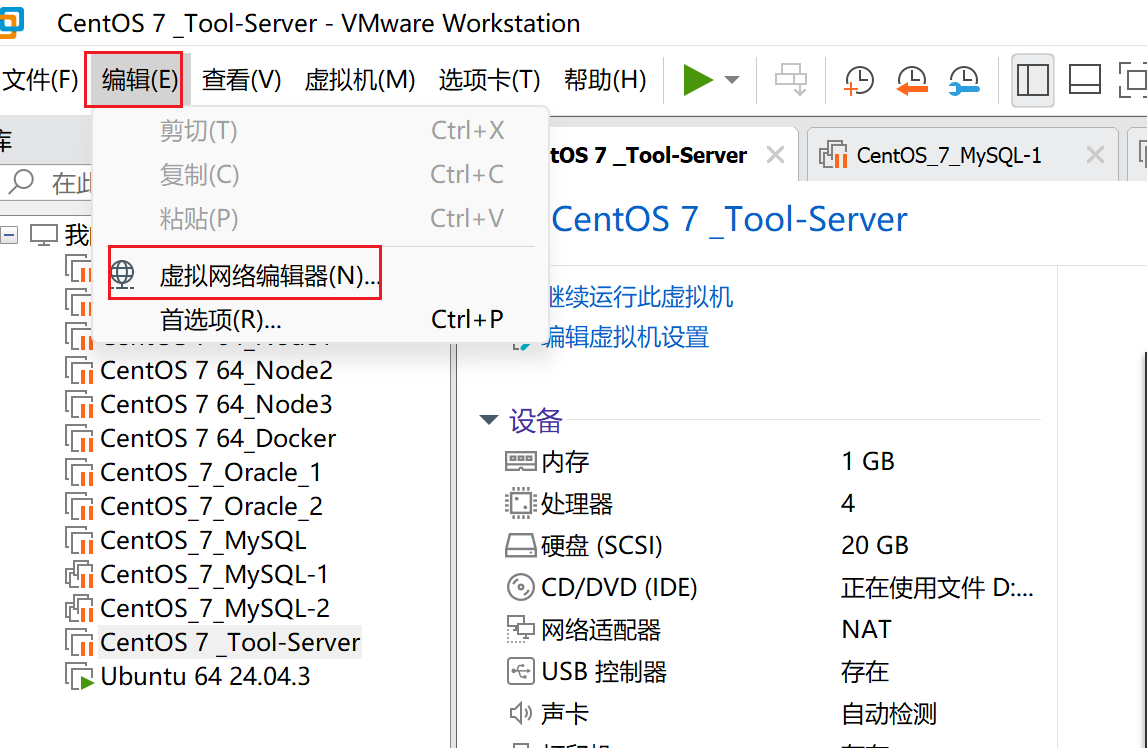Screen dimensions: 1147x748
Task: Click the suspended VM icon beside CentOS_7_Oracle_1
Action: [x=79, y=472]
